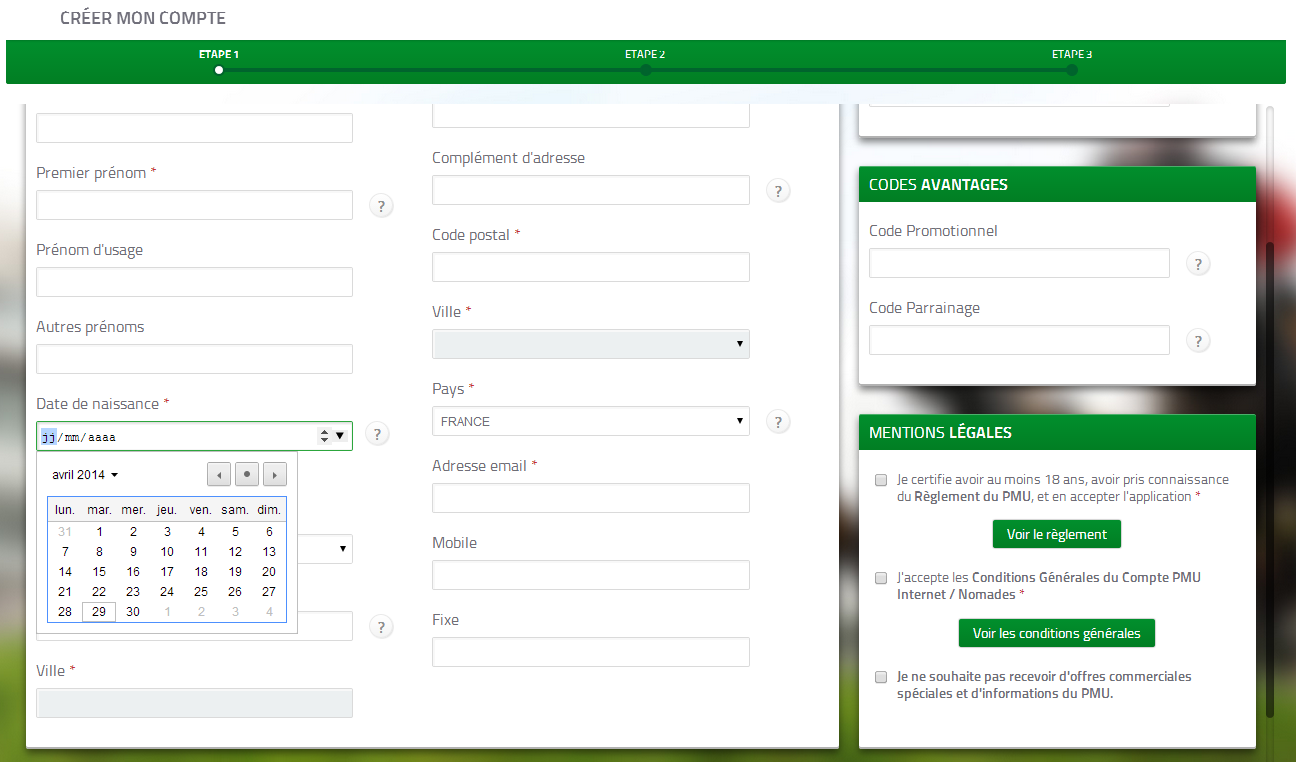The height and width of the screenshot is (762, 1296).
Task: Click help icon beside Date de naissance
Action: tap(376, 434)
